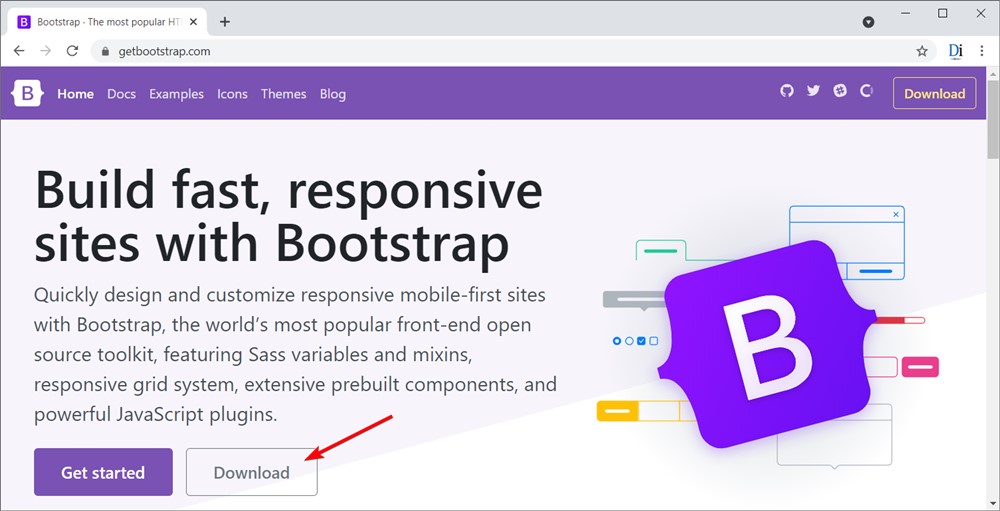1000x511 pixels.
Task: Click the navbar Download button
Action: click(x=934, y=93)
